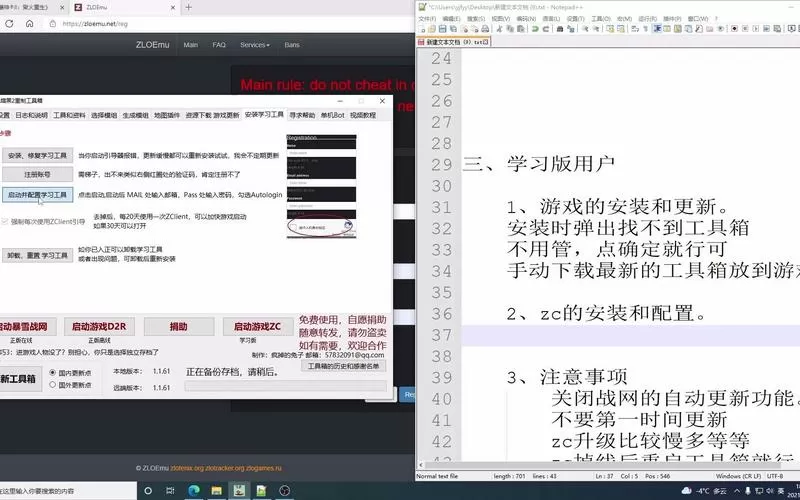Click the 工具箱的历史和感谢名单 button
Screen dimensions: 800x500
[343, 366]
